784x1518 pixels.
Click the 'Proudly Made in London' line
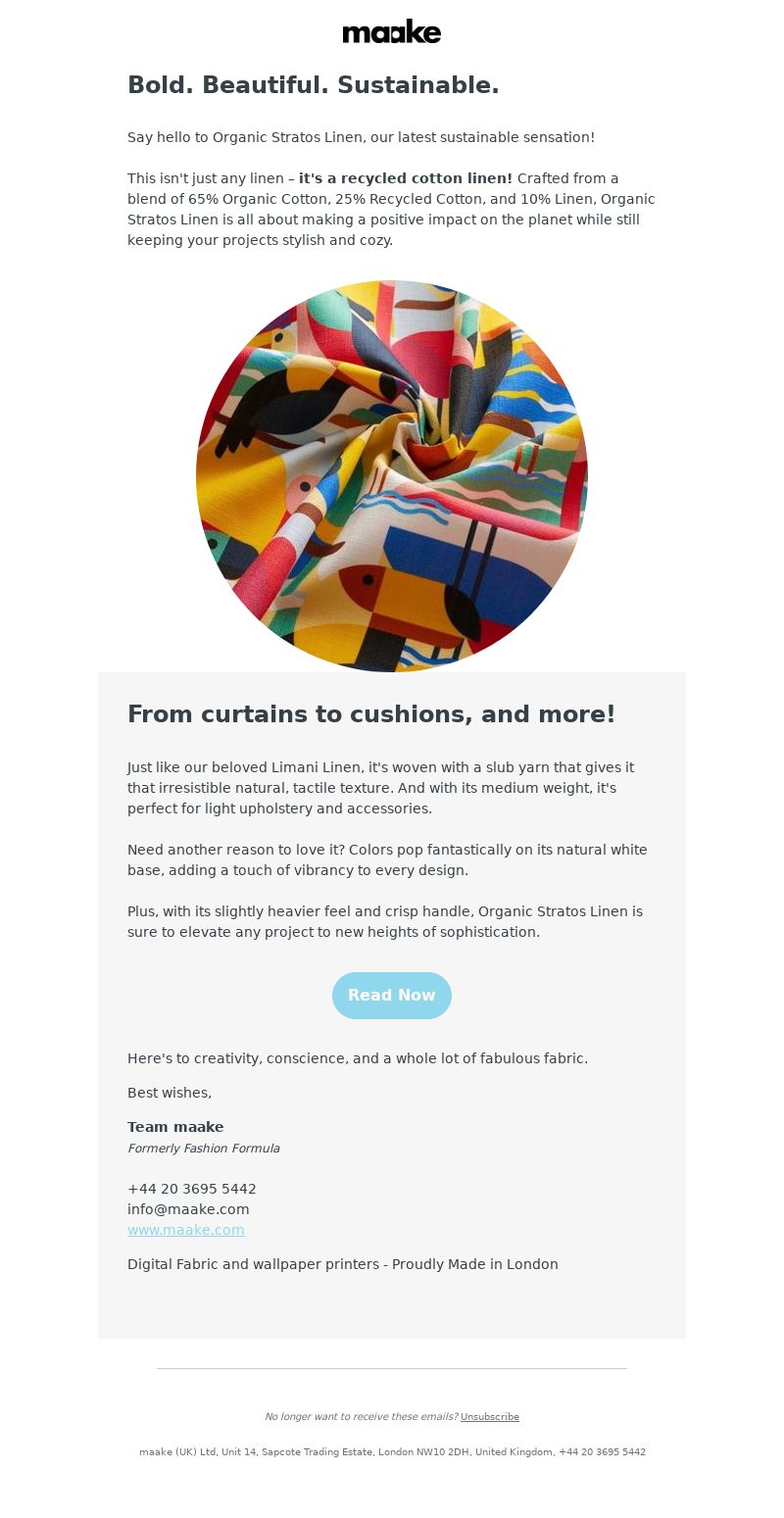343,1264
